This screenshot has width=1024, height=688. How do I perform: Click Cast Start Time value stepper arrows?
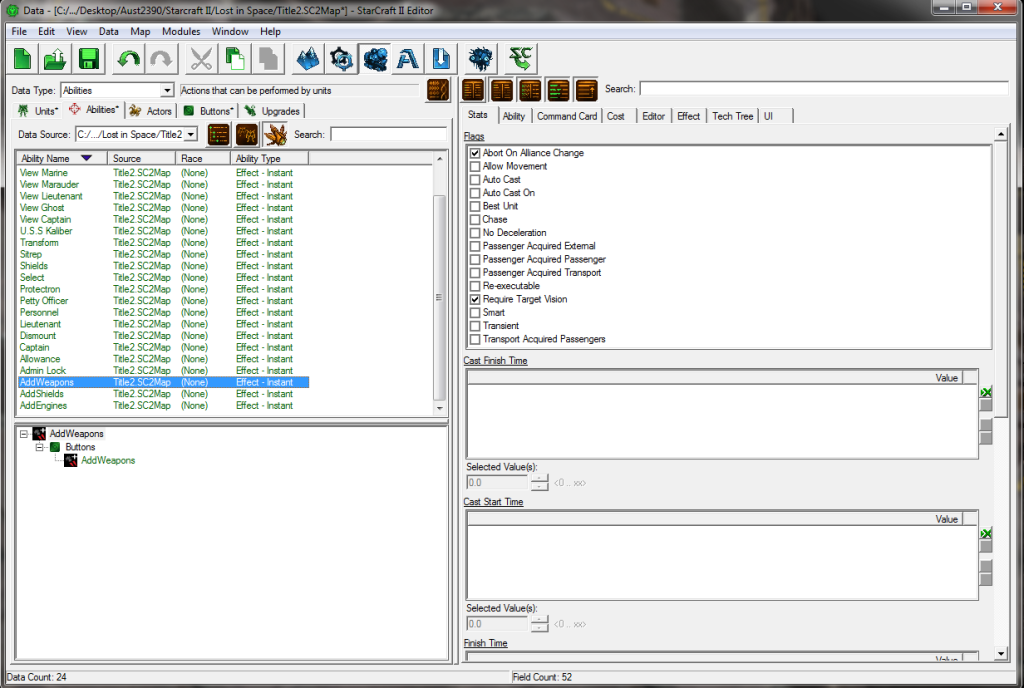pos(539,624)
